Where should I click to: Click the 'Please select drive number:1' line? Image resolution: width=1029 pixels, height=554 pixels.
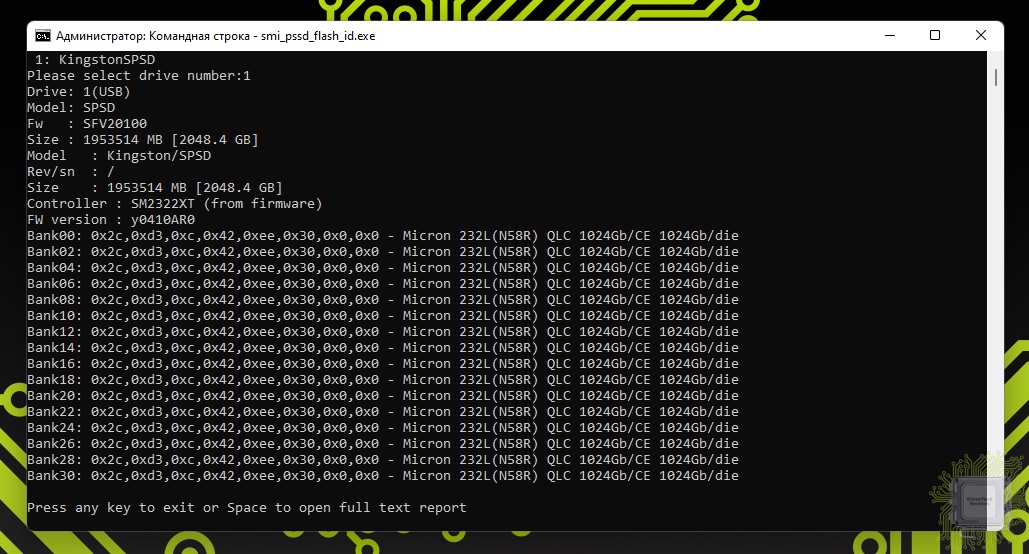(138, 76)
